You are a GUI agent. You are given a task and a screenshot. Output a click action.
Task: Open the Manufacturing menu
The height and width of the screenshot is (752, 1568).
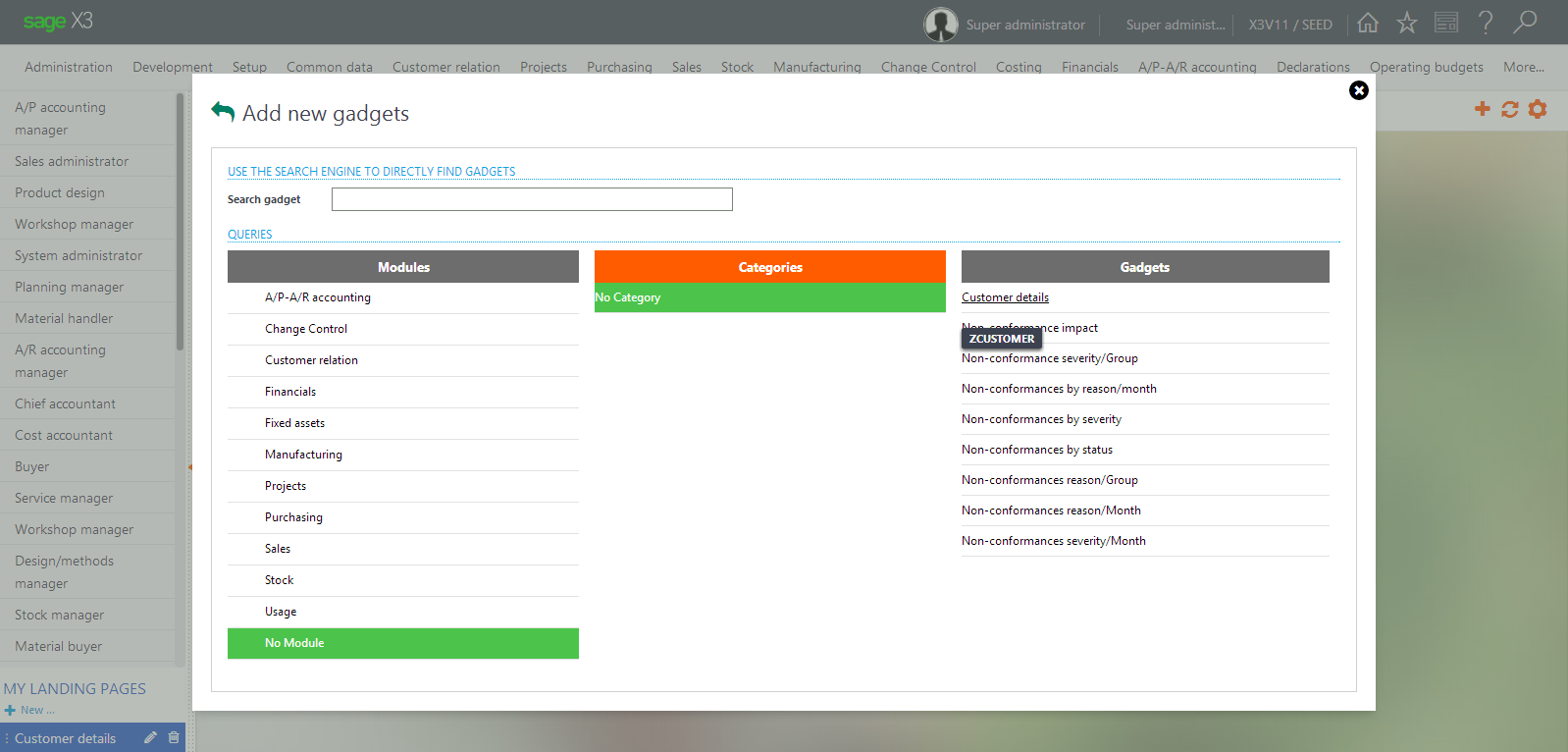pos(817,67)
